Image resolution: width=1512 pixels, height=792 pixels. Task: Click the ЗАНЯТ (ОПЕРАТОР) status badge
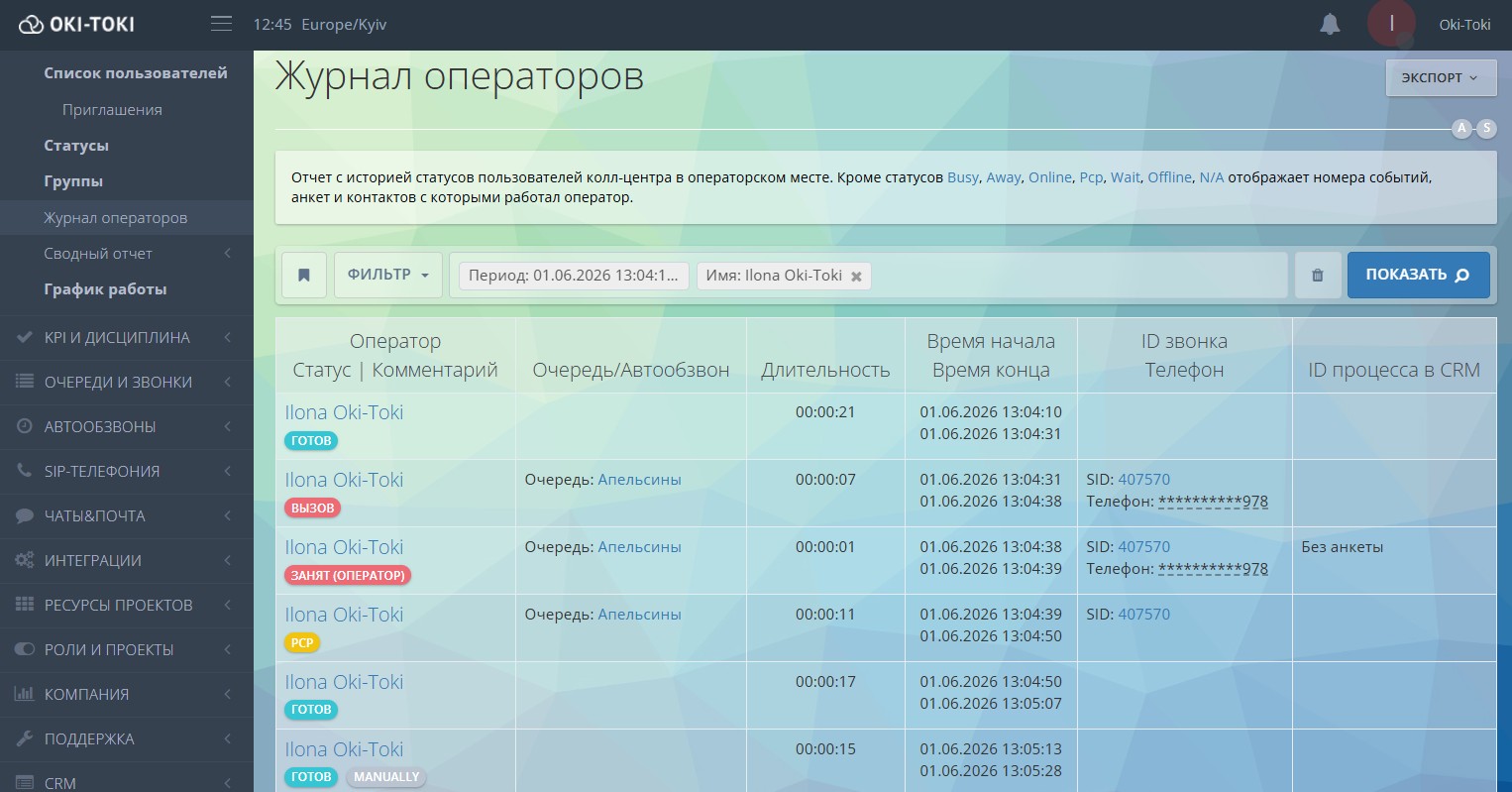[347, 575]
